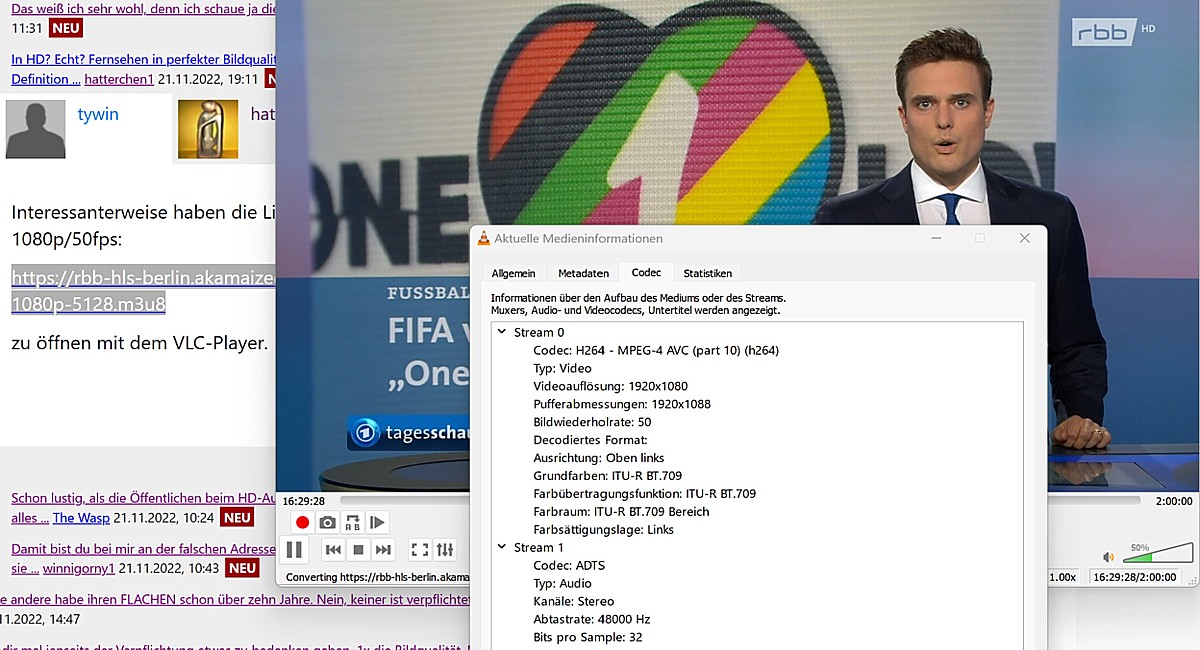Click tywin's gray avatar thumbnail

coord(36,129)
